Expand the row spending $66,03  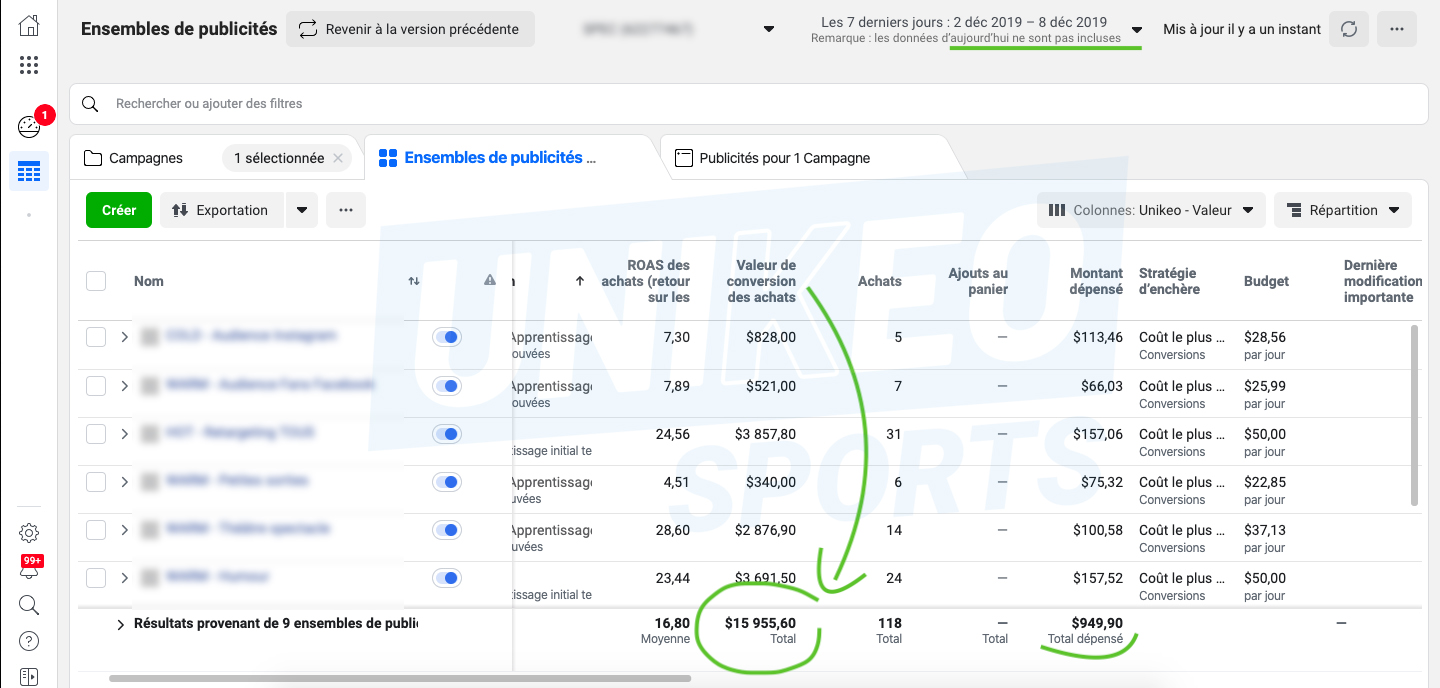(125, 385)
